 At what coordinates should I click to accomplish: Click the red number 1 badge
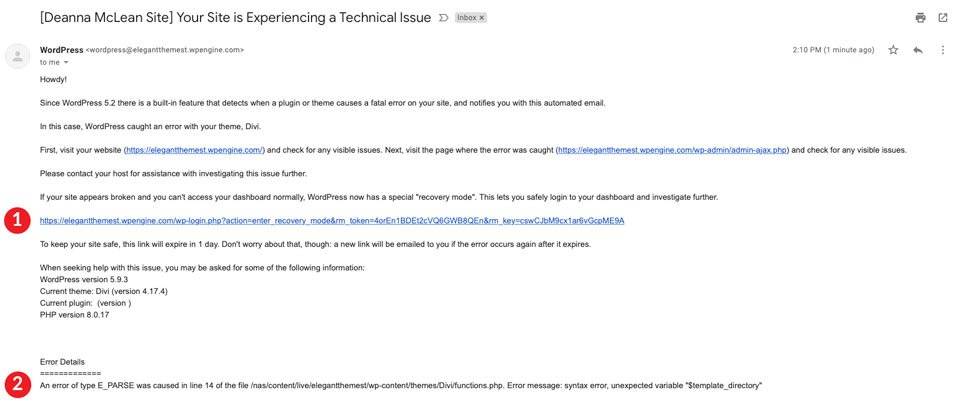(x=17, y=221)
